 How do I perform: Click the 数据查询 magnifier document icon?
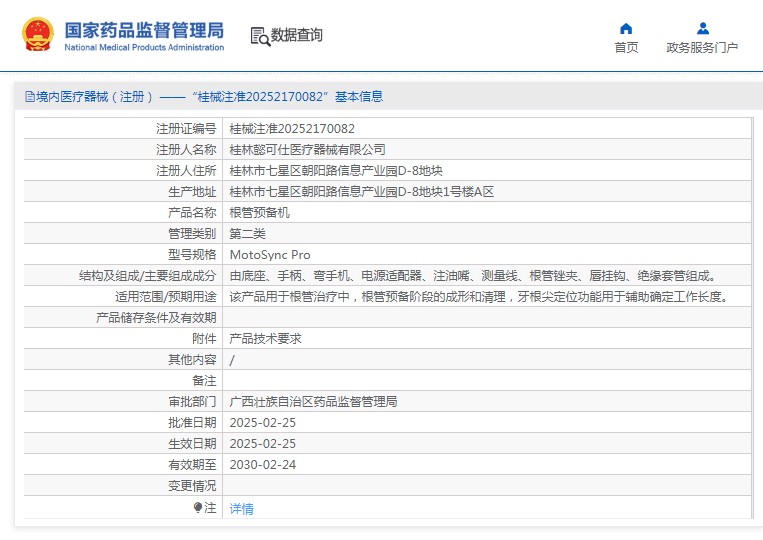[259, 36]
